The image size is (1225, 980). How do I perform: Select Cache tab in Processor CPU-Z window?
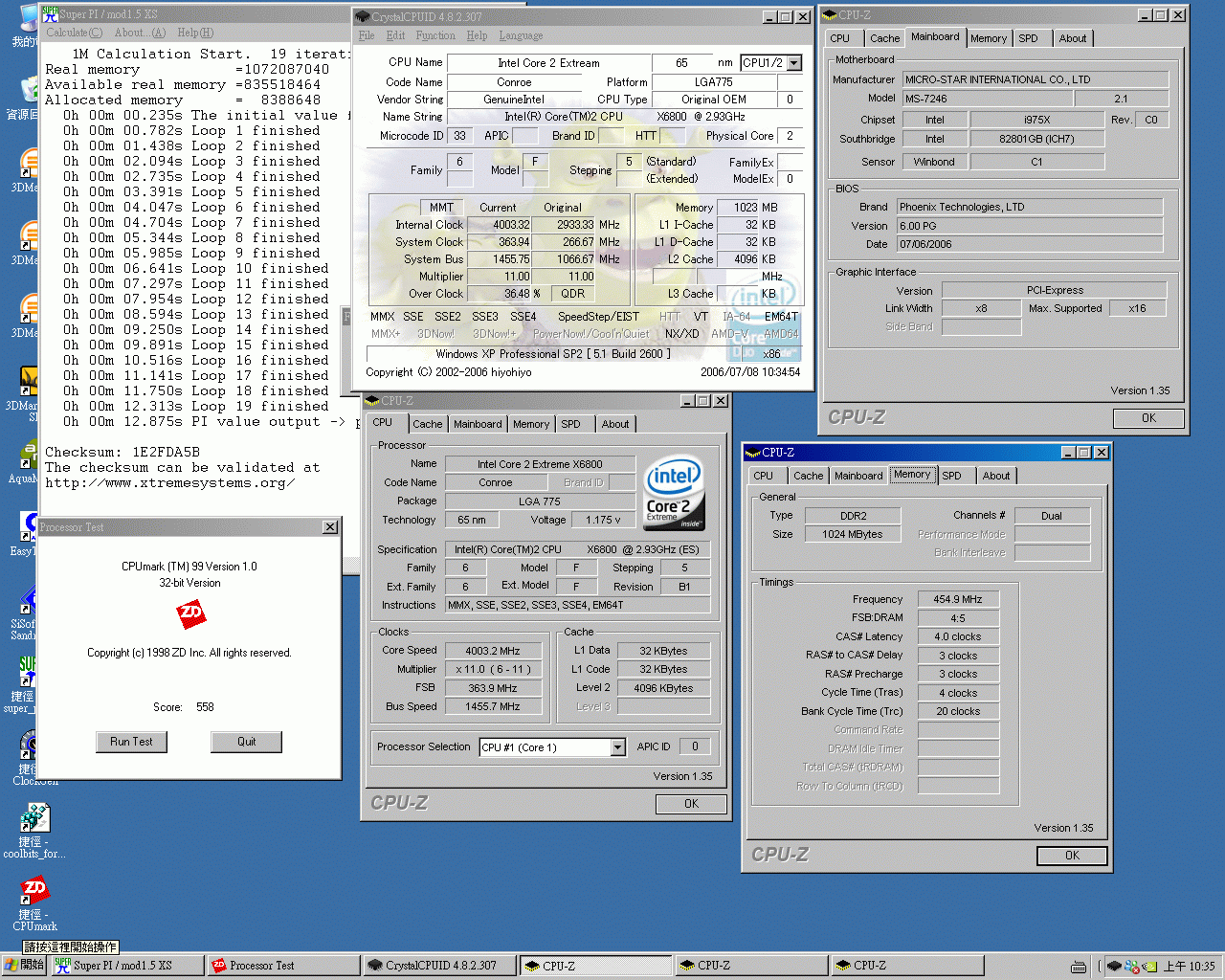click(x=428, y=424)
